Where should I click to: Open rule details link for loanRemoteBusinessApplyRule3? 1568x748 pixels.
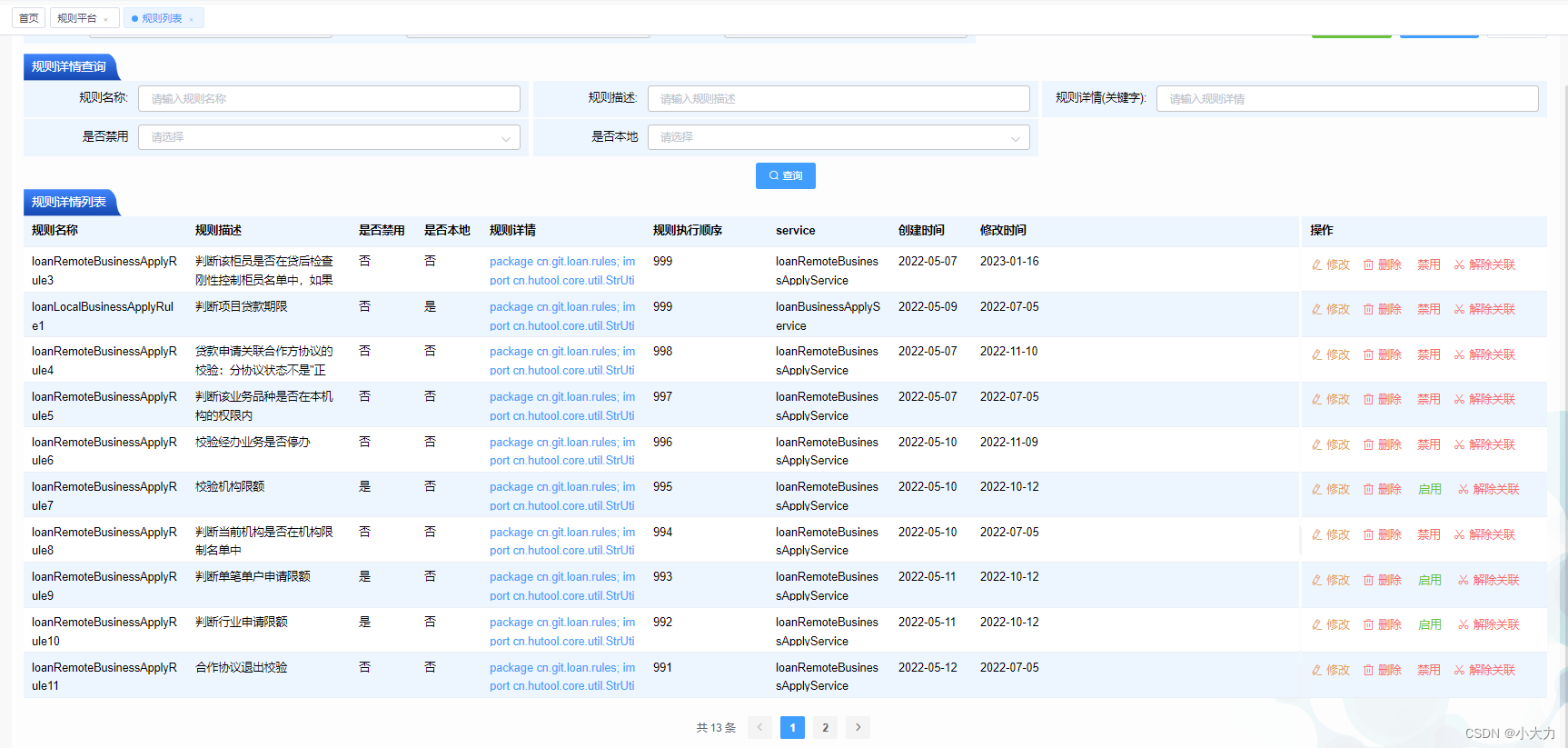[x=562, y=270]
